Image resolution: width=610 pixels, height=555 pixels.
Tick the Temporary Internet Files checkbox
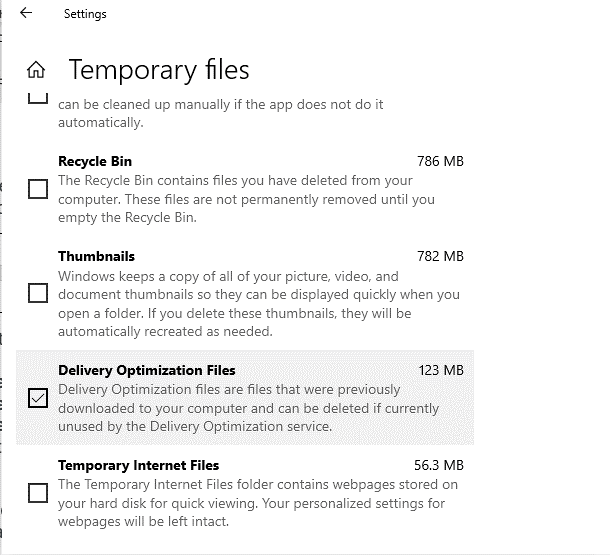pos(38,493)
